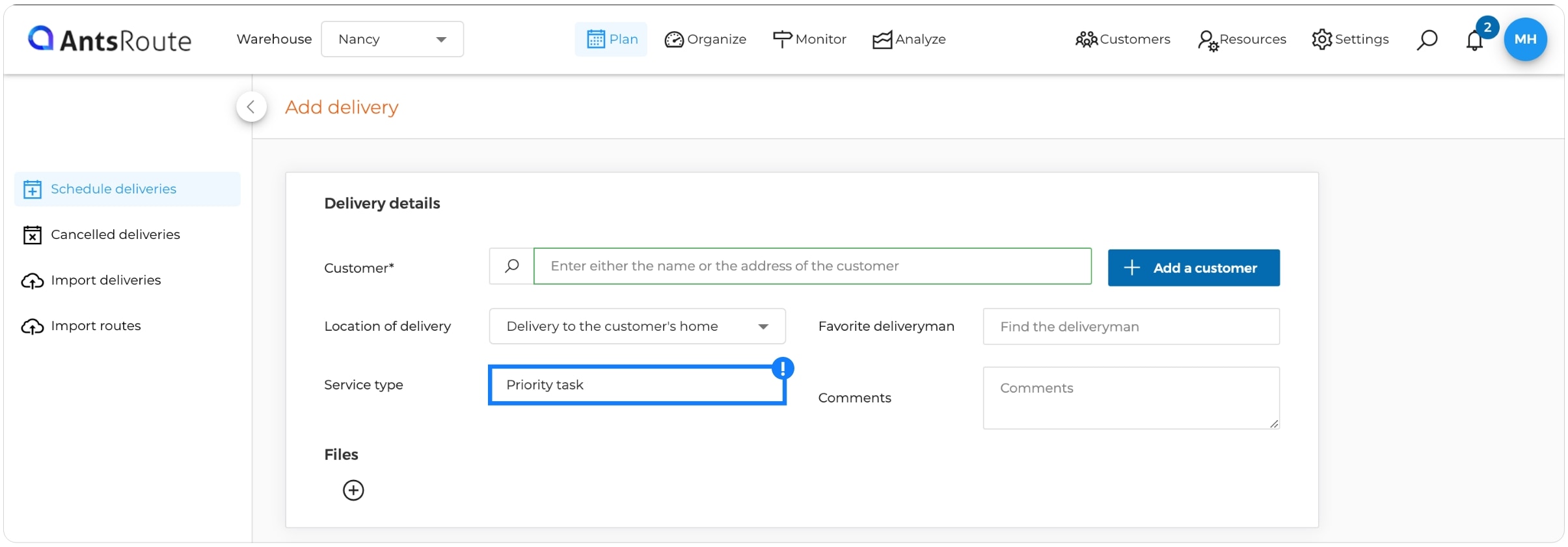Open the Settings menu
The image size is (1568, 547).
[x=1350, y=39]
